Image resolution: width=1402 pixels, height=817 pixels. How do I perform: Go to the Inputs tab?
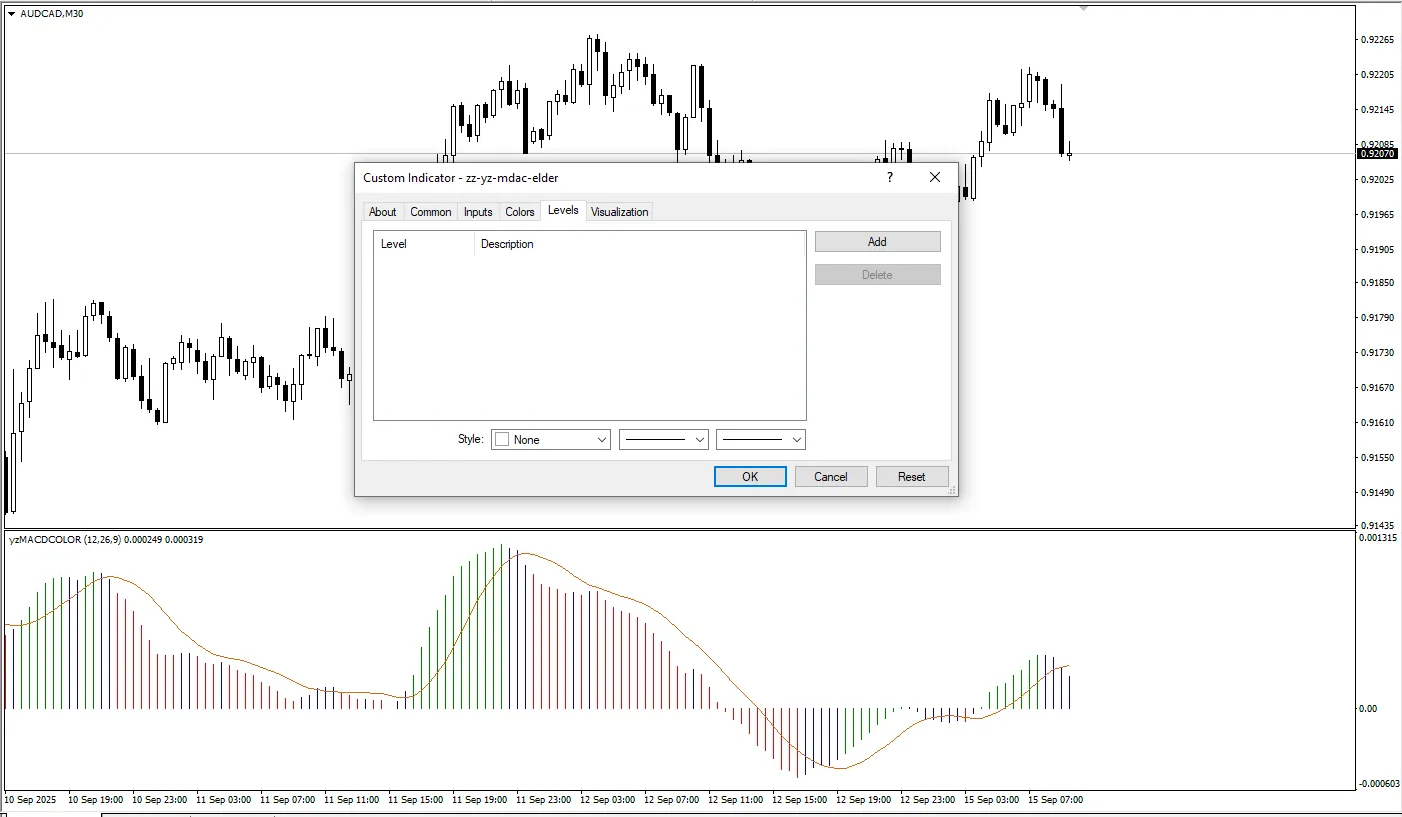tap(478, 212)
